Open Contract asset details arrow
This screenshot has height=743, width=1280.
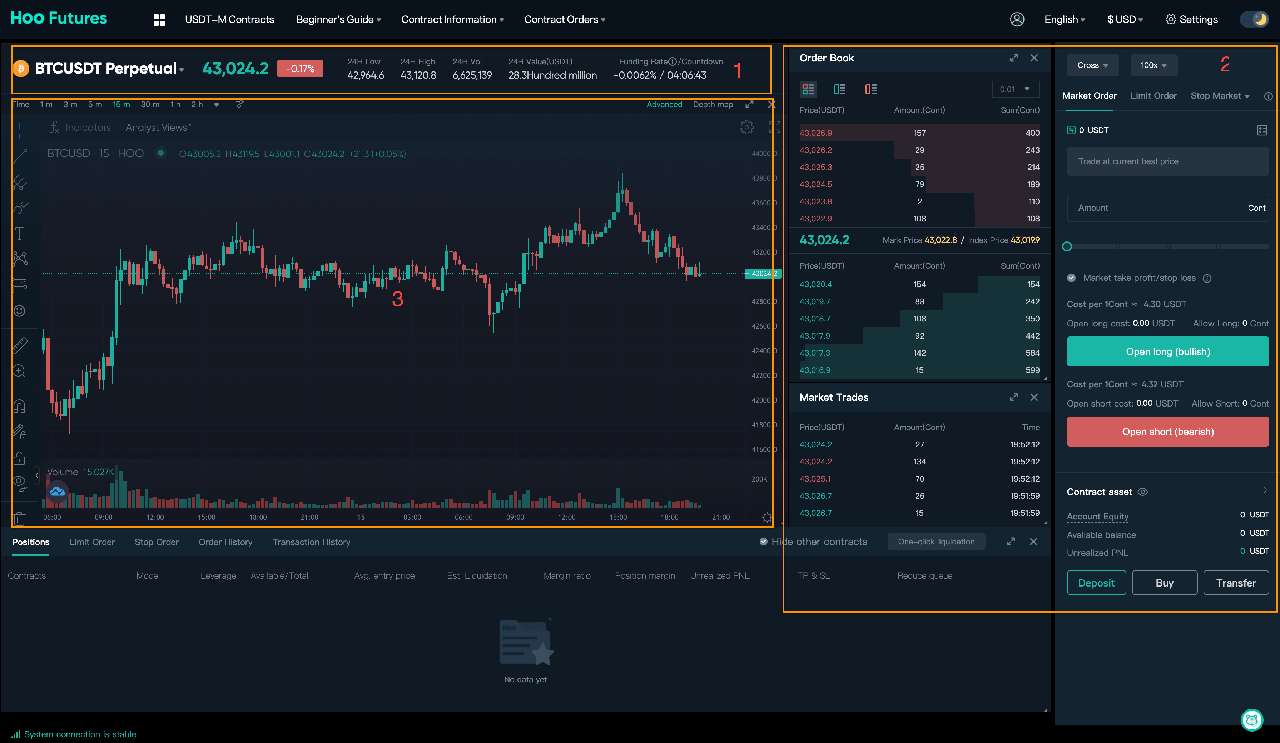(1265, 491)
